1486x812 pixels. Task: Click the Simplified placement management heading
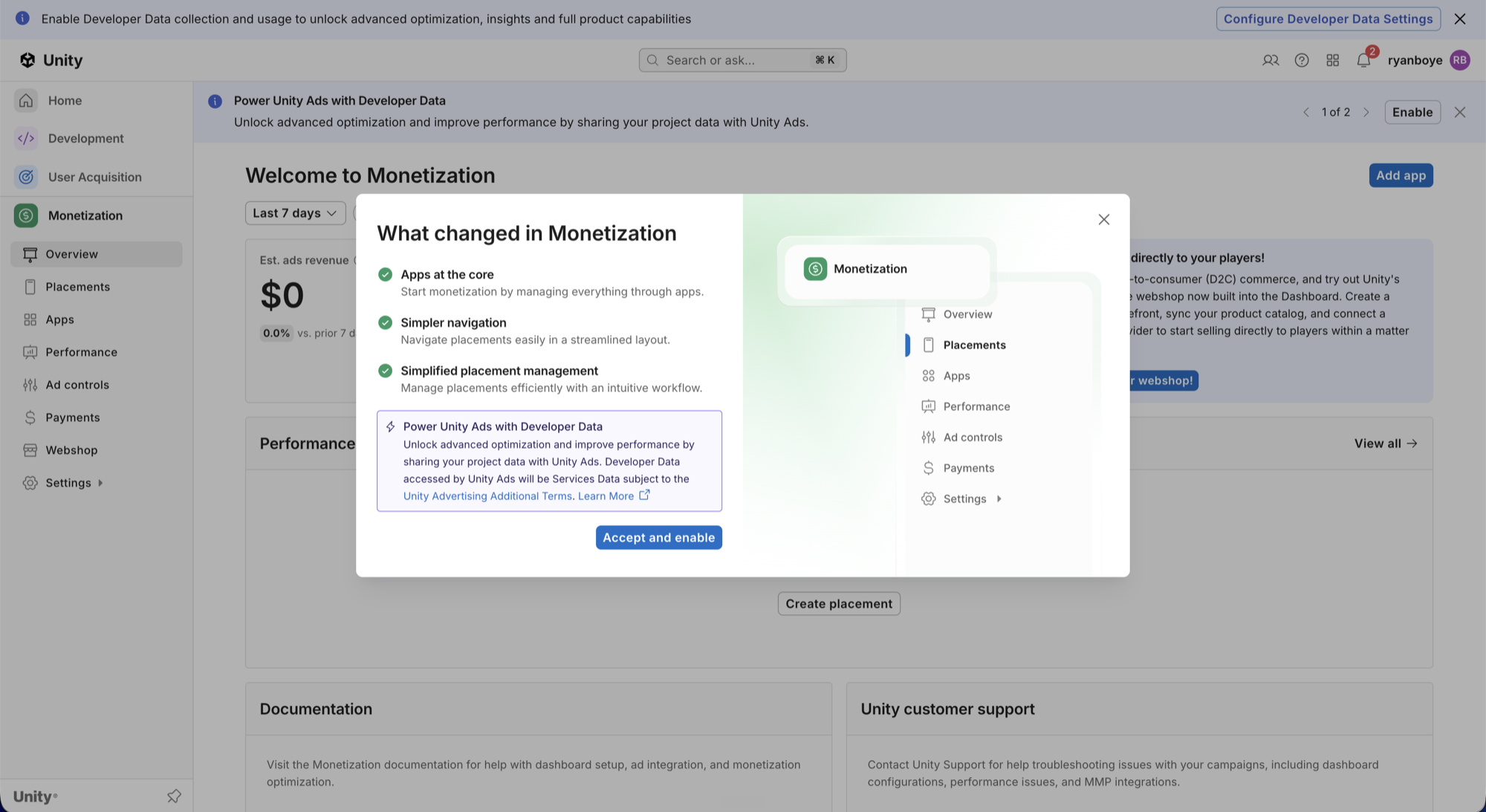click(499, 371)
